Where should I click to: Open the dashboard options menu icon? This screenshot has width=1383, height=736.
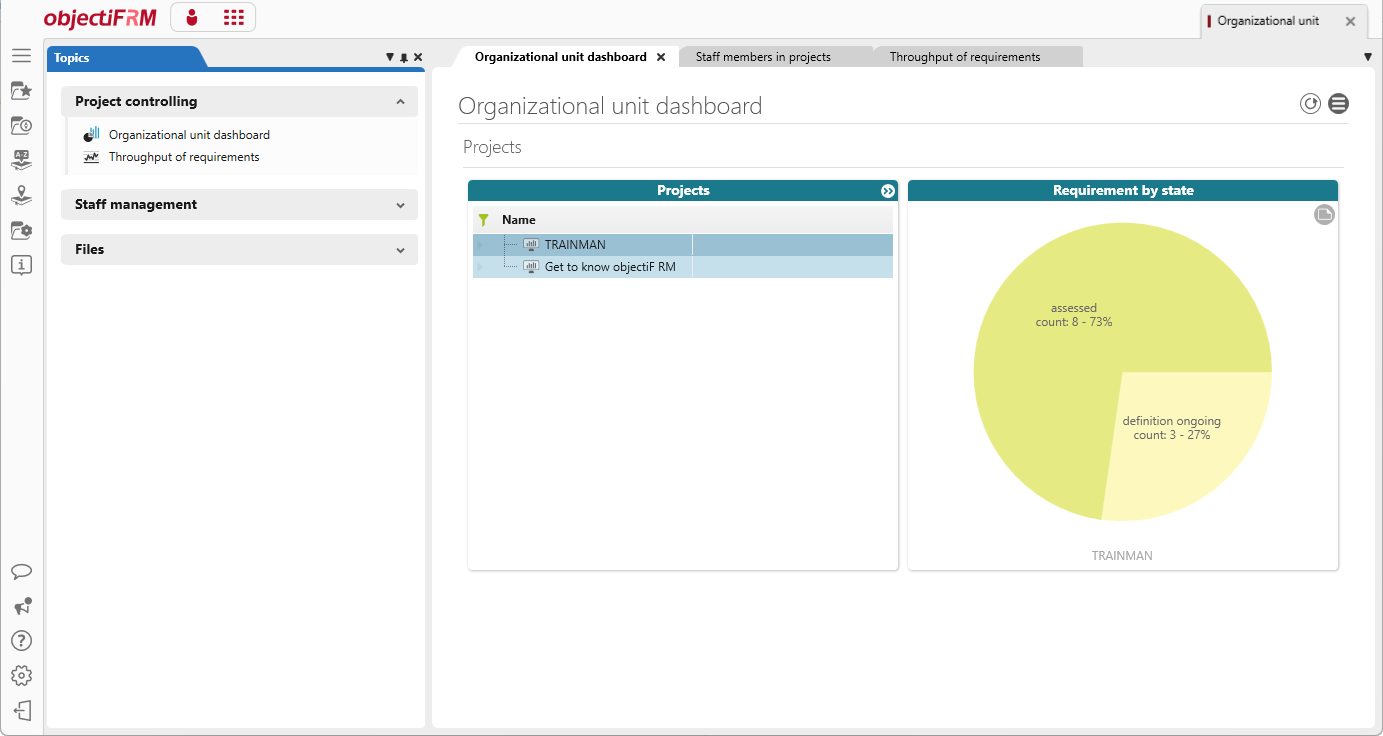[x=1338, y=103]
